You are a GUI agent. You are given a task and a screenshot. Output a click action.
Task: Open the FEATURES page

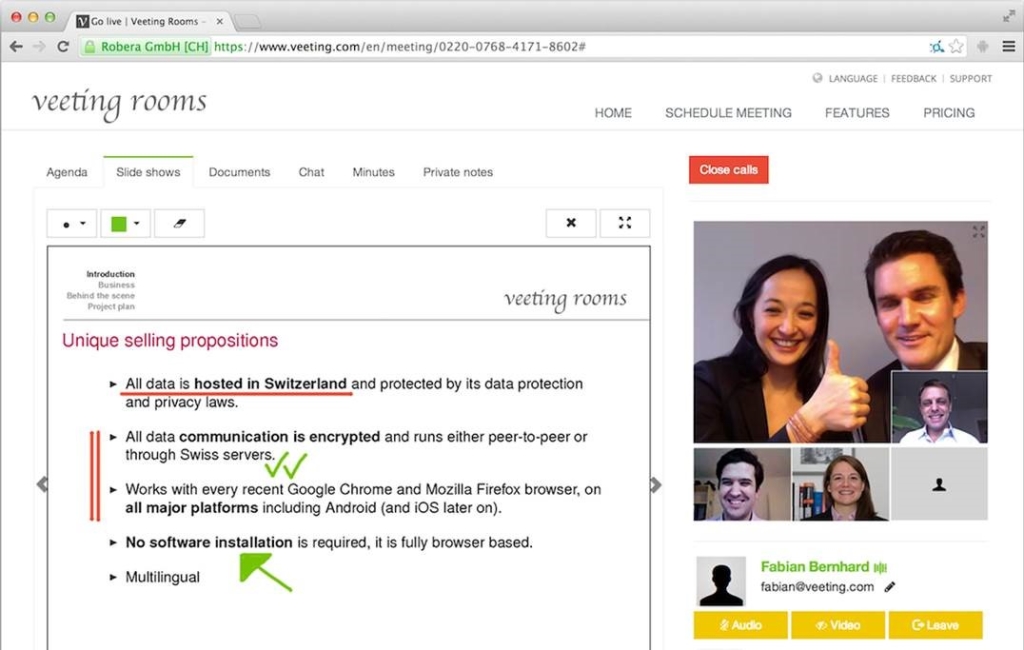pyautogui.click(x=857, y=113)
